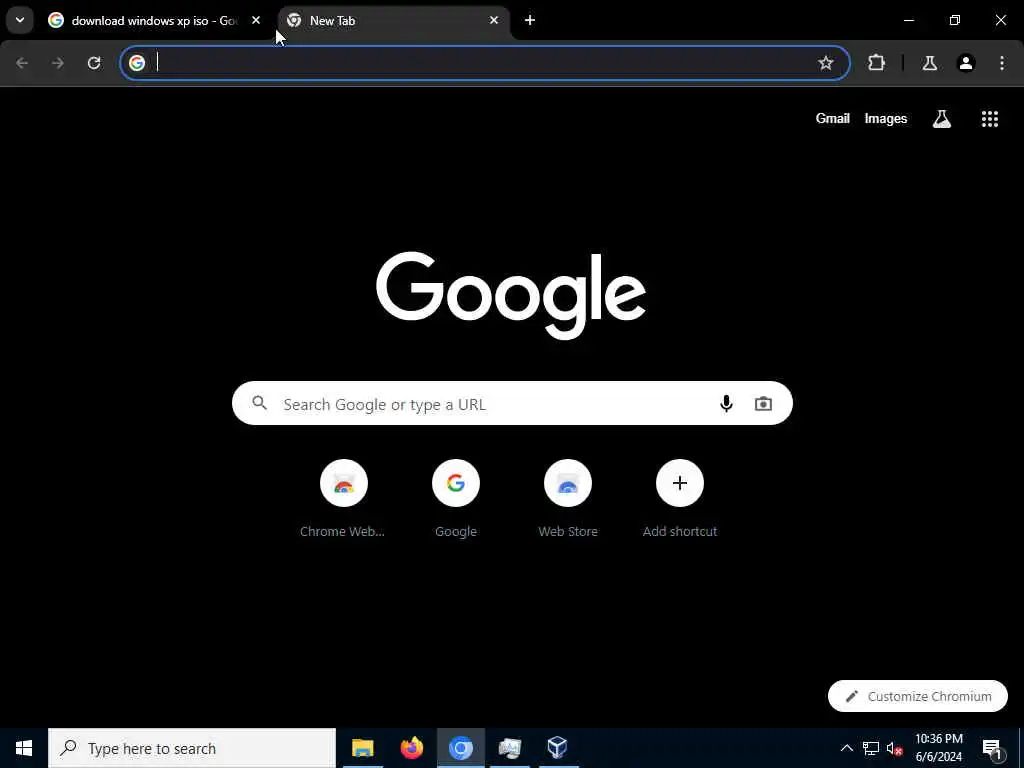Open the notifications action center

pos(991,748)
